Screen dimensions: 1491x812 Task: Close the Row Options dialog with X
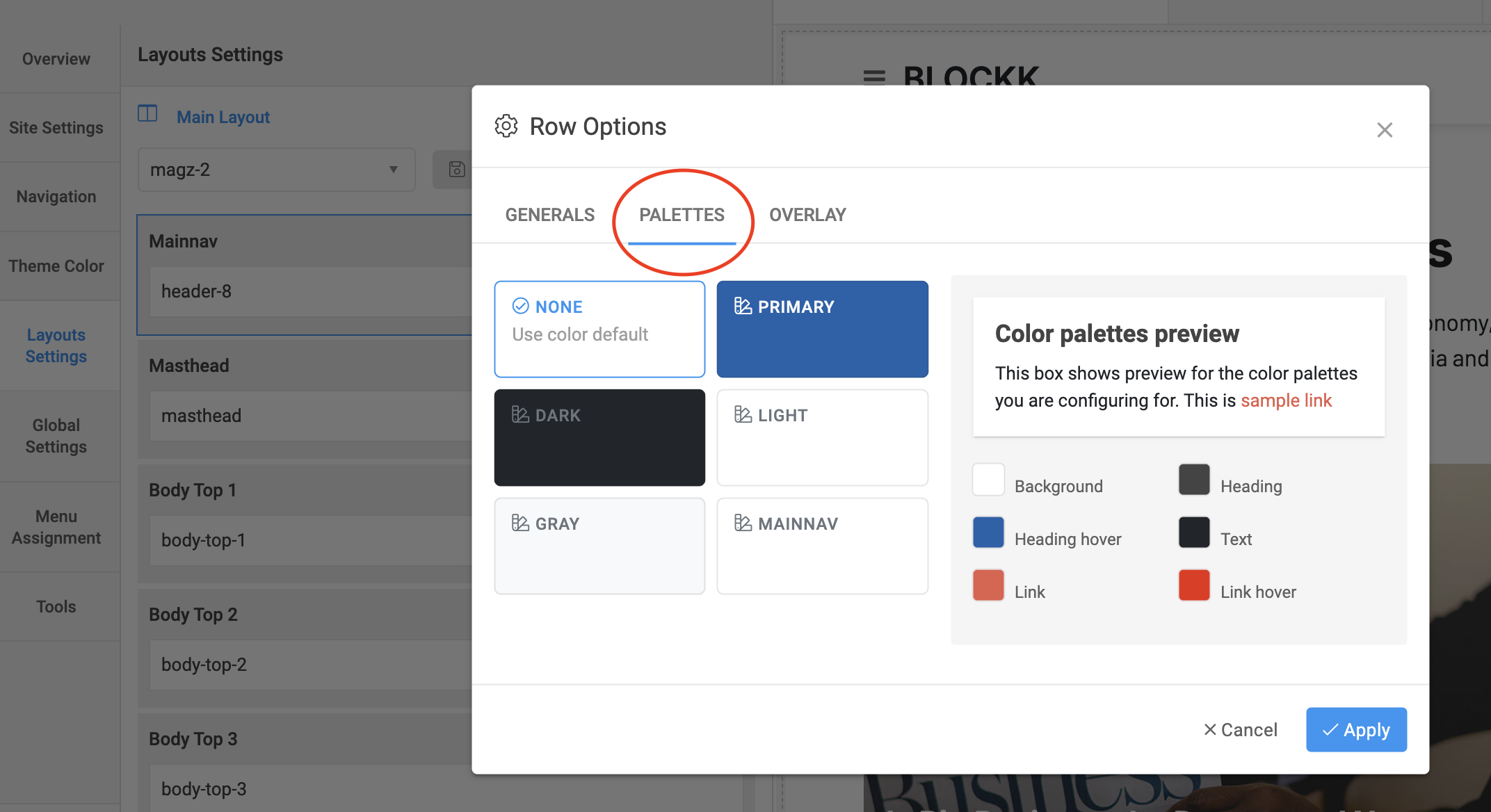1384,130
